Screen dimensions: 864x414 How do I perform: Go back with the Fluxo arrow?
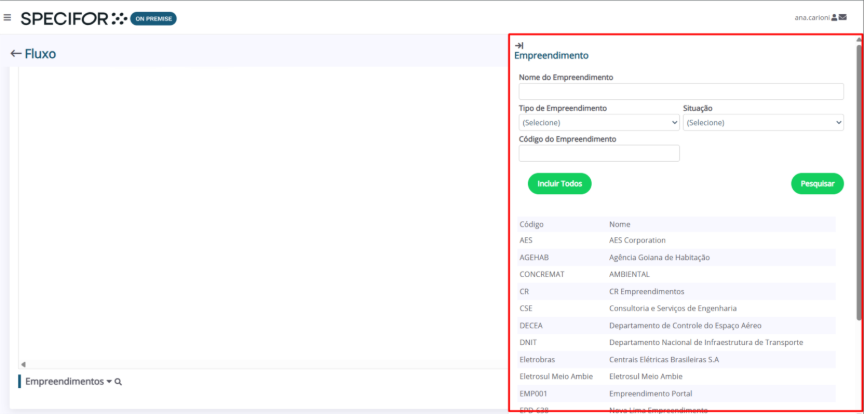16,54
